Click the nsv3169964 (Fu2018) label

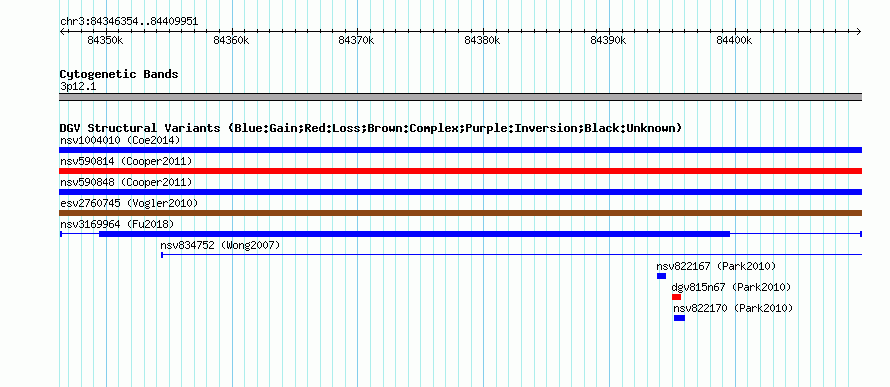[x=117, y=224]
